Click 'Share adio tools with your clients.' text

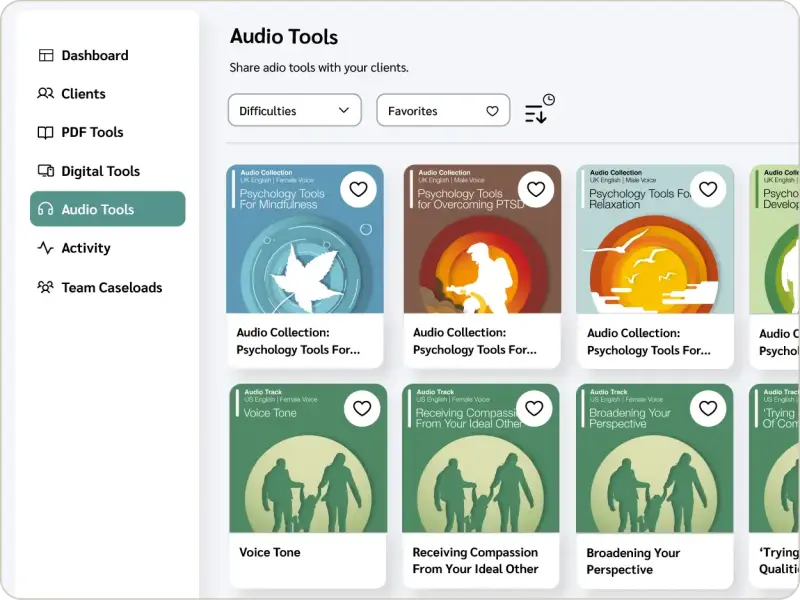tap(319, 67)
